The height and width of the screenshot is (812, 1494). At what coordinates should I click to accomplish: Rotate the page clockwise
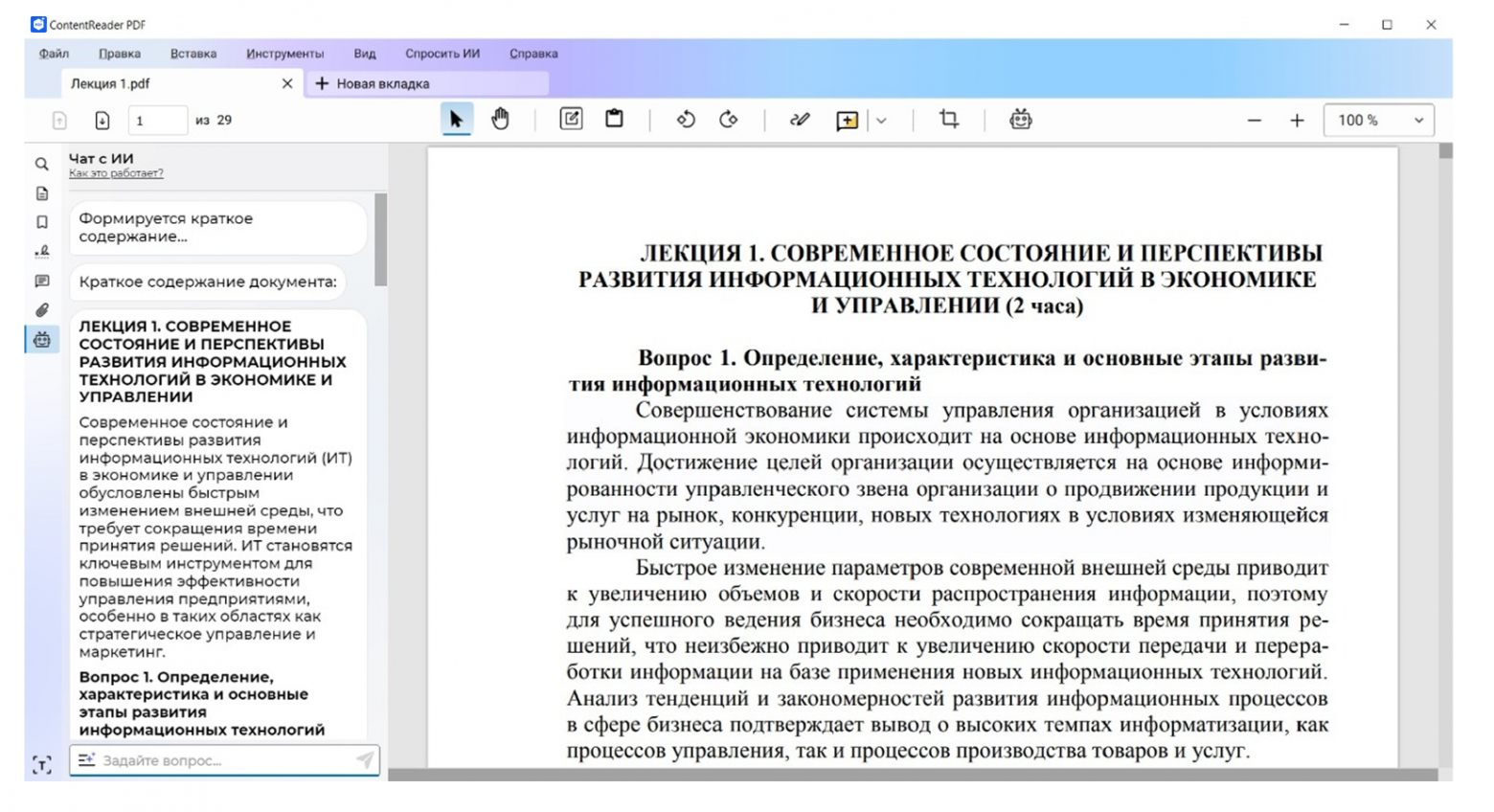pyautogui.click(x=729, y=118)
